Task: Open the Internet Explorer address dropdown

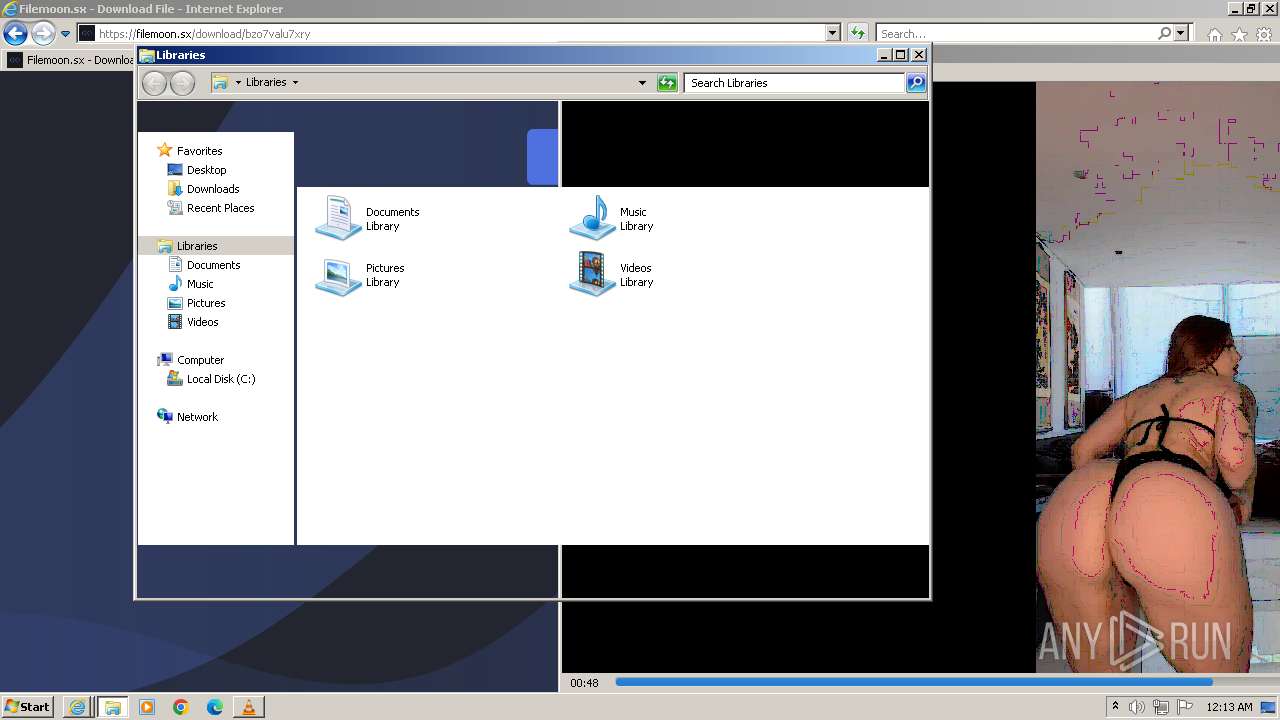Action: click(833, 33)
